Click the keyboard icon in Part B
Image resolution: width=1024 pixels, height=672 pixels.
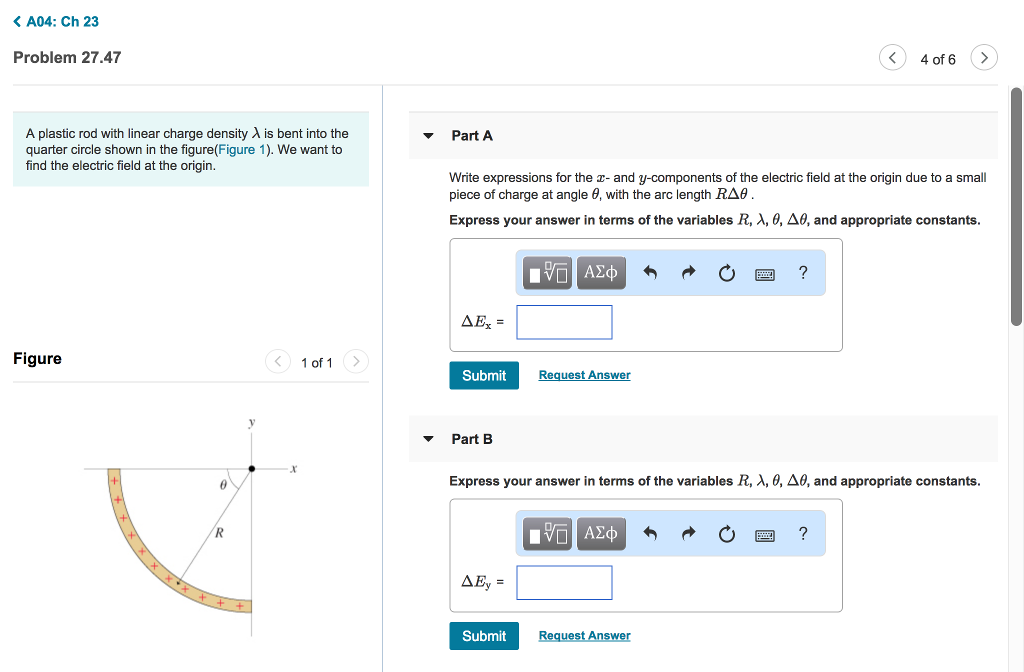tap(765, 533)
